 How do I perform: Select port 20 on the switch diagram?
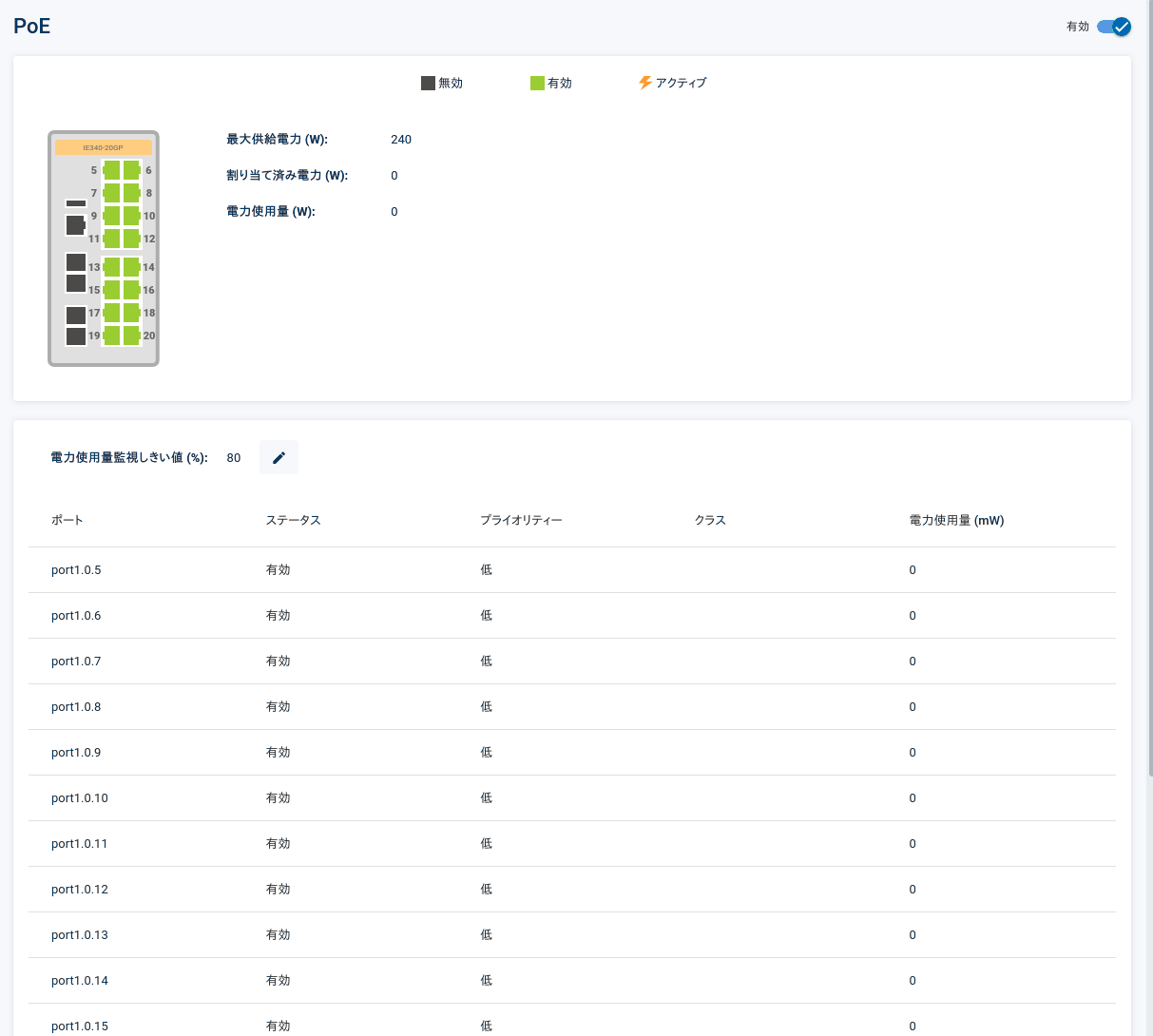pyautogui.click(x=131, y=336)
